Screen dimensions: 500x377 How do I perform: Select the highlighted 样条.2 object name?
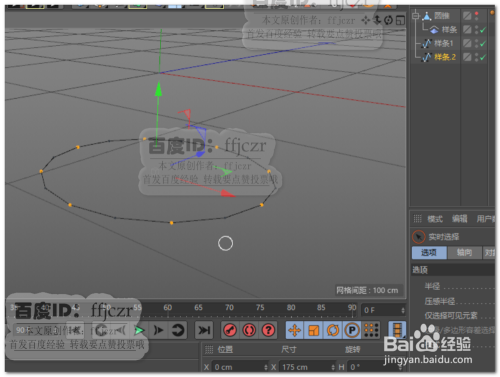pos(445,57)
